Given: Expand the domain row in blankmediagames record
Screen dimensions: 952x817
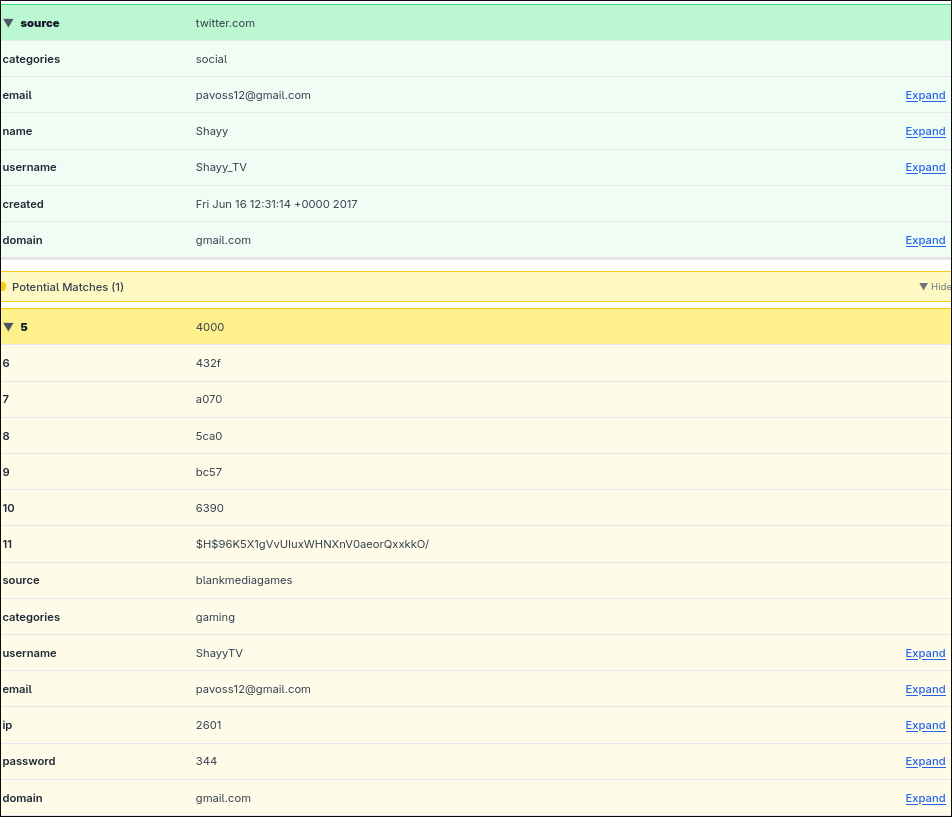Looking at the screenshot, I should click(925, 799).
